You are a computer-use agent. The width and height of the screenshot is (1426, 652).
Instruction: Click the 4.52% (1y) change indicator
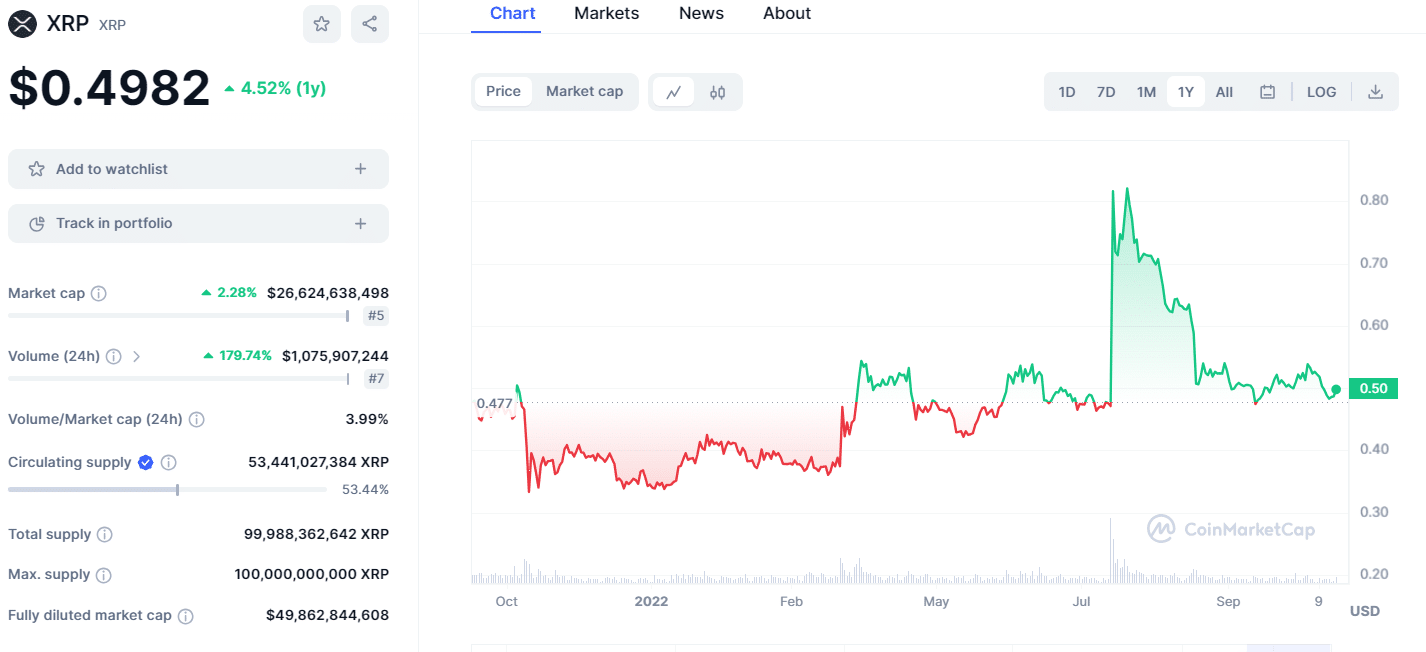coord(275,88)
